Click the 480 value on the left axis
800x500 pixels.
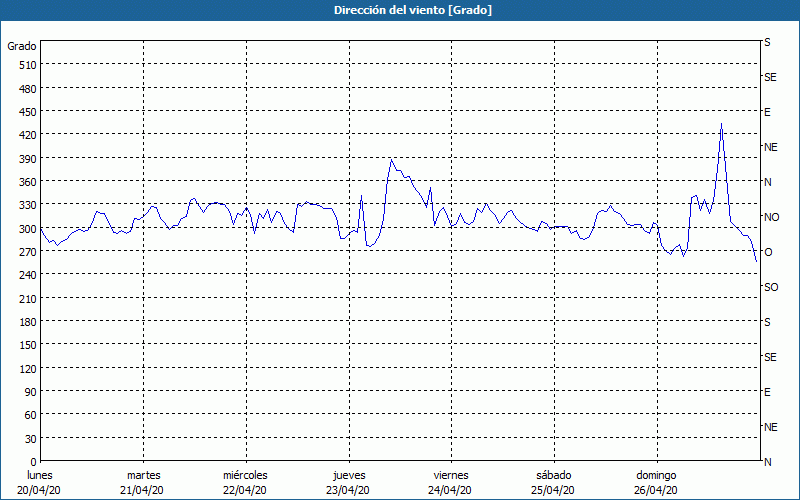coord(28,89)
